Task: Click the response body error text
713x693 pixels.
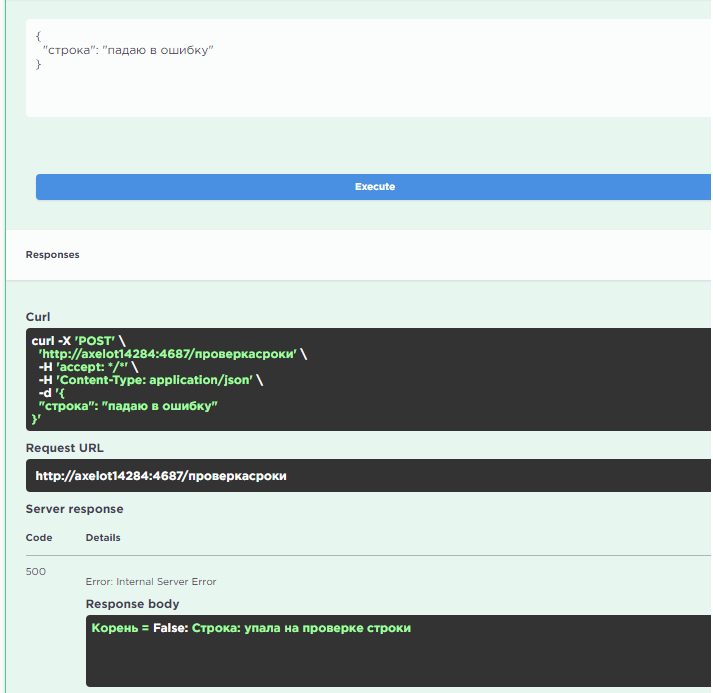Action: click(251, 628)
